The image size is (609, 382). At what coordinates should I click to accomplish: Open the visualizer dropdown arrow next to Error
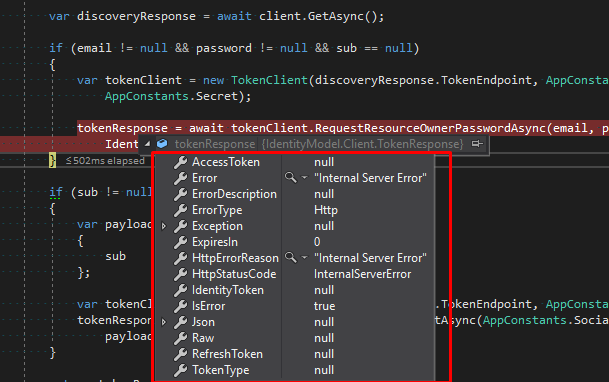tap(304, 178)
